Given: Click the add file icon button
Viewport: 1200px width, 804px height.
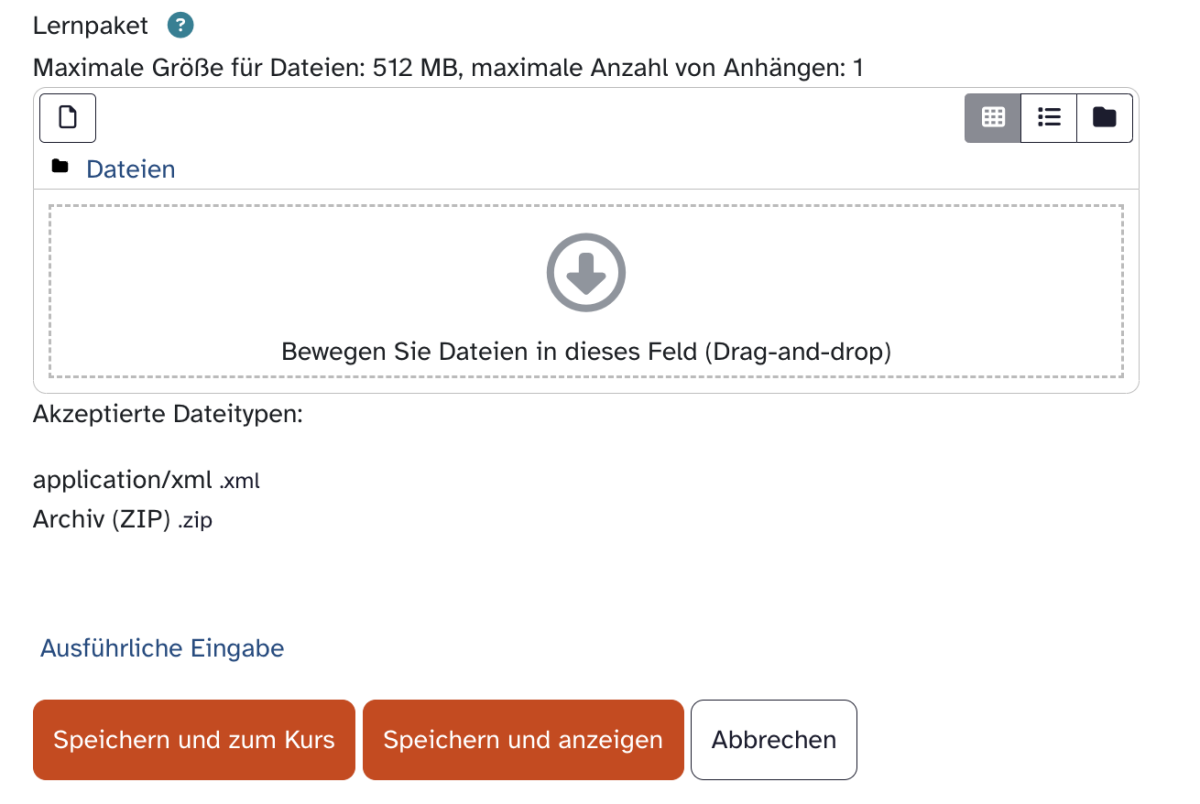Looking at the screenshot, I should (x=68, y=118).
